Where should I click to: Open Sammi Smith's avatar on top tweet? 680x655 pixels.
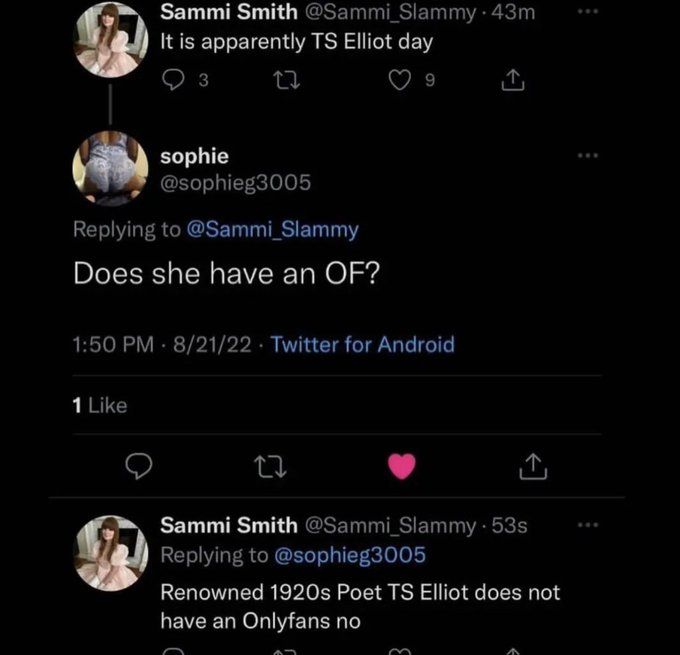click(x=111, y=40)
